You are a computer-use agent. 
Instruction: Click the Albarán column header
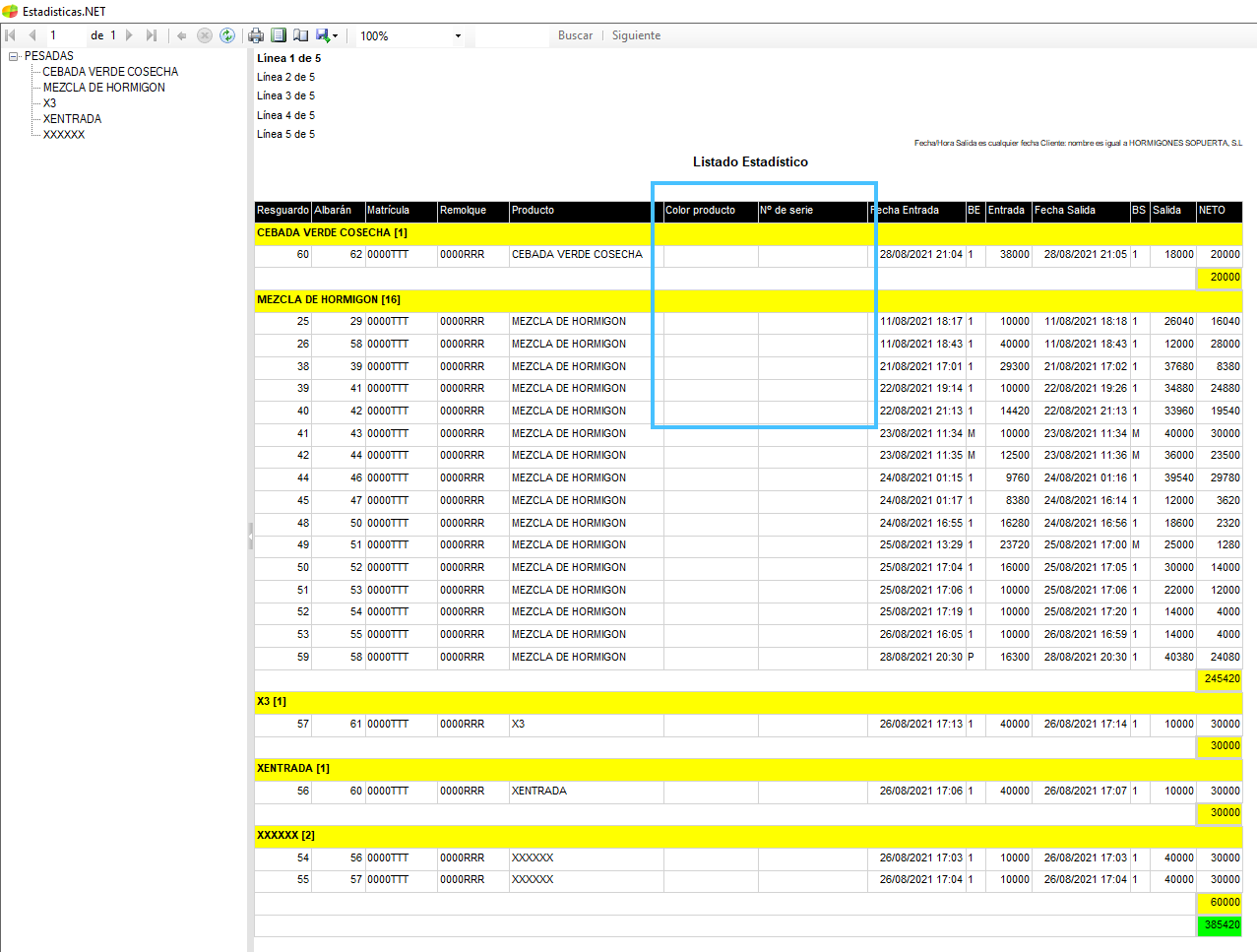click(338, 211)
